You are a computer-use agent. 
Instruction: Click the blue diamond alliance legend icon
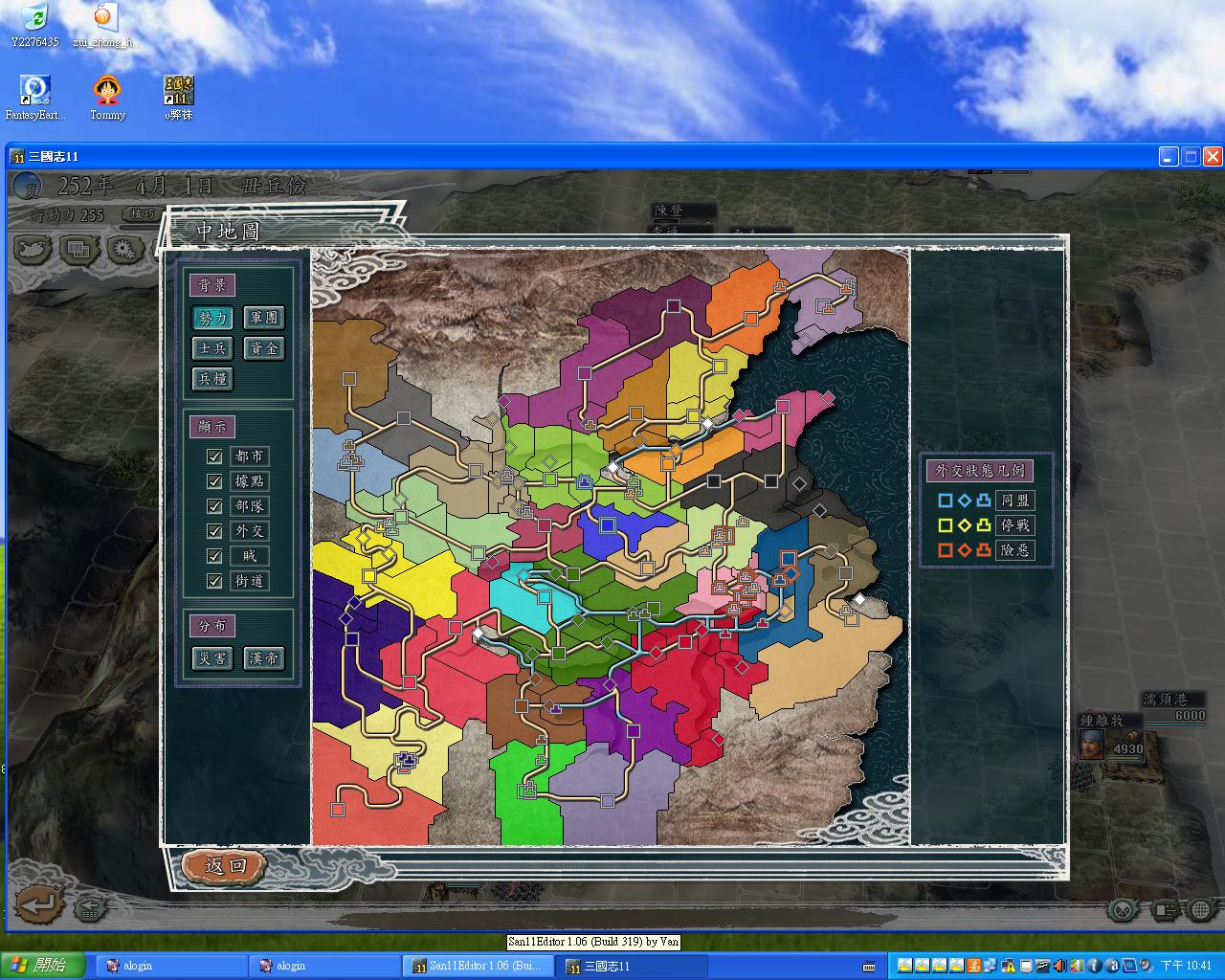965,501
